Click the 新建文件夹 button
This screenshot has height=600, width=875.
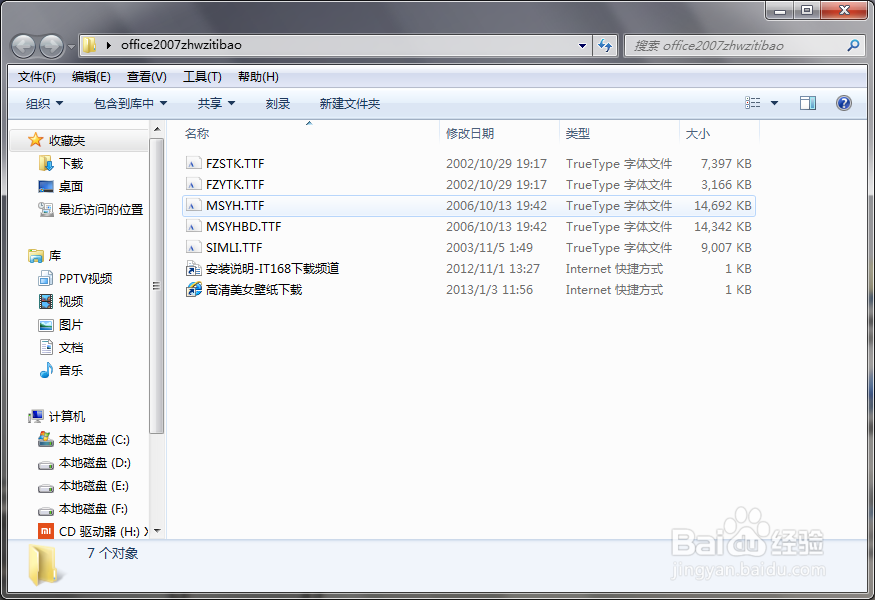point(349,103)
